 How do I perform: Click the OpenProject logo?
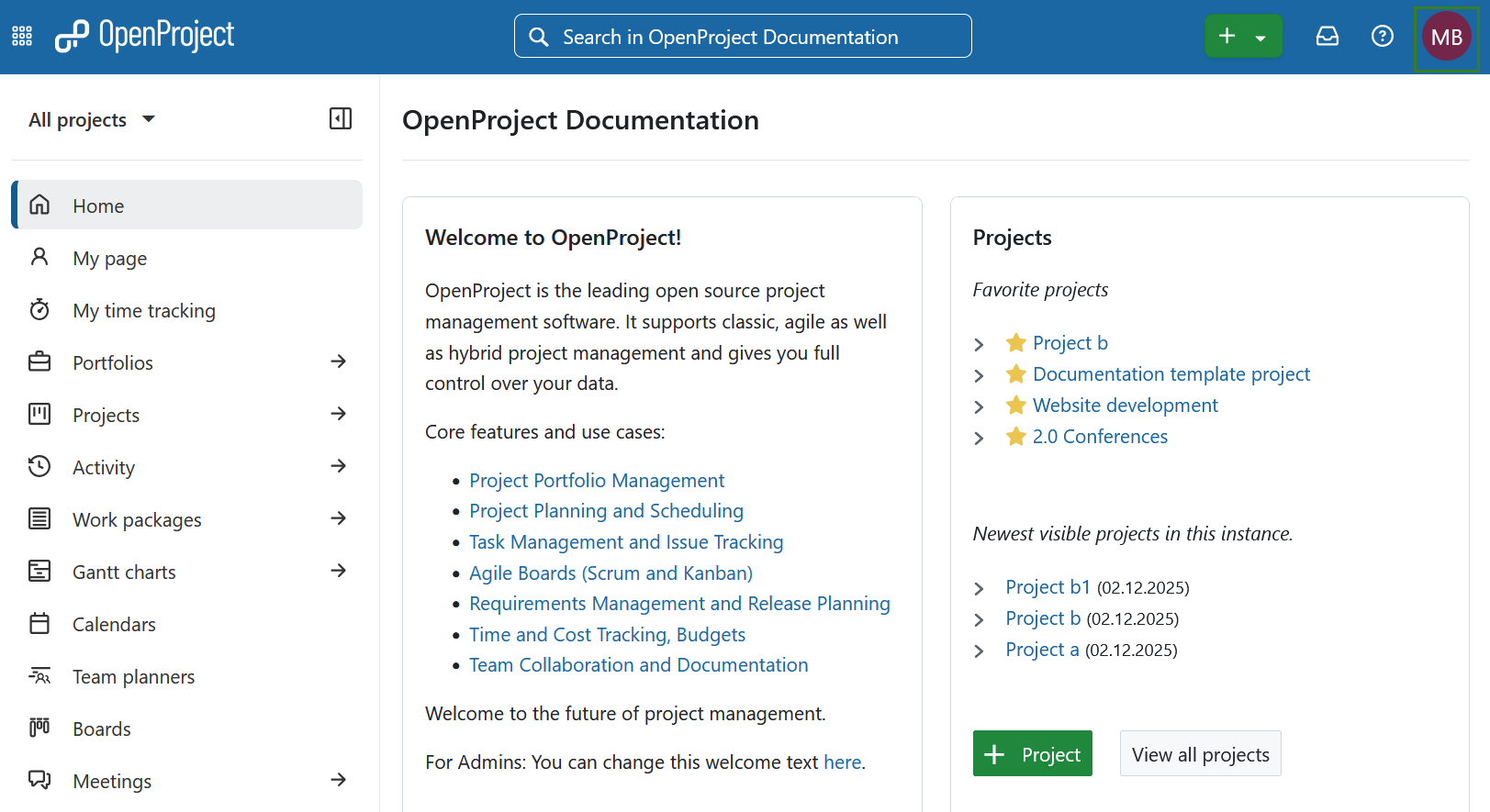coord(144,36)
